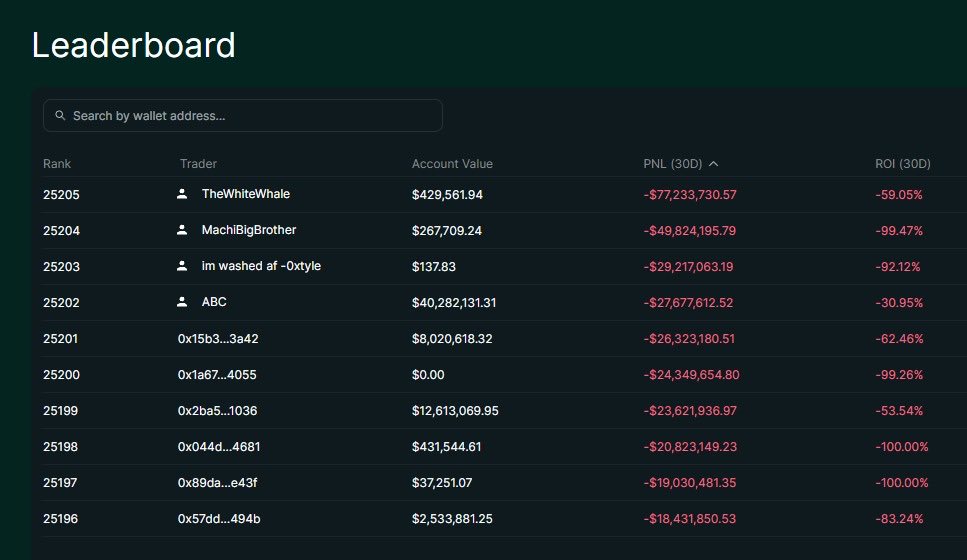Click rank 25197

tap(60, 482)
